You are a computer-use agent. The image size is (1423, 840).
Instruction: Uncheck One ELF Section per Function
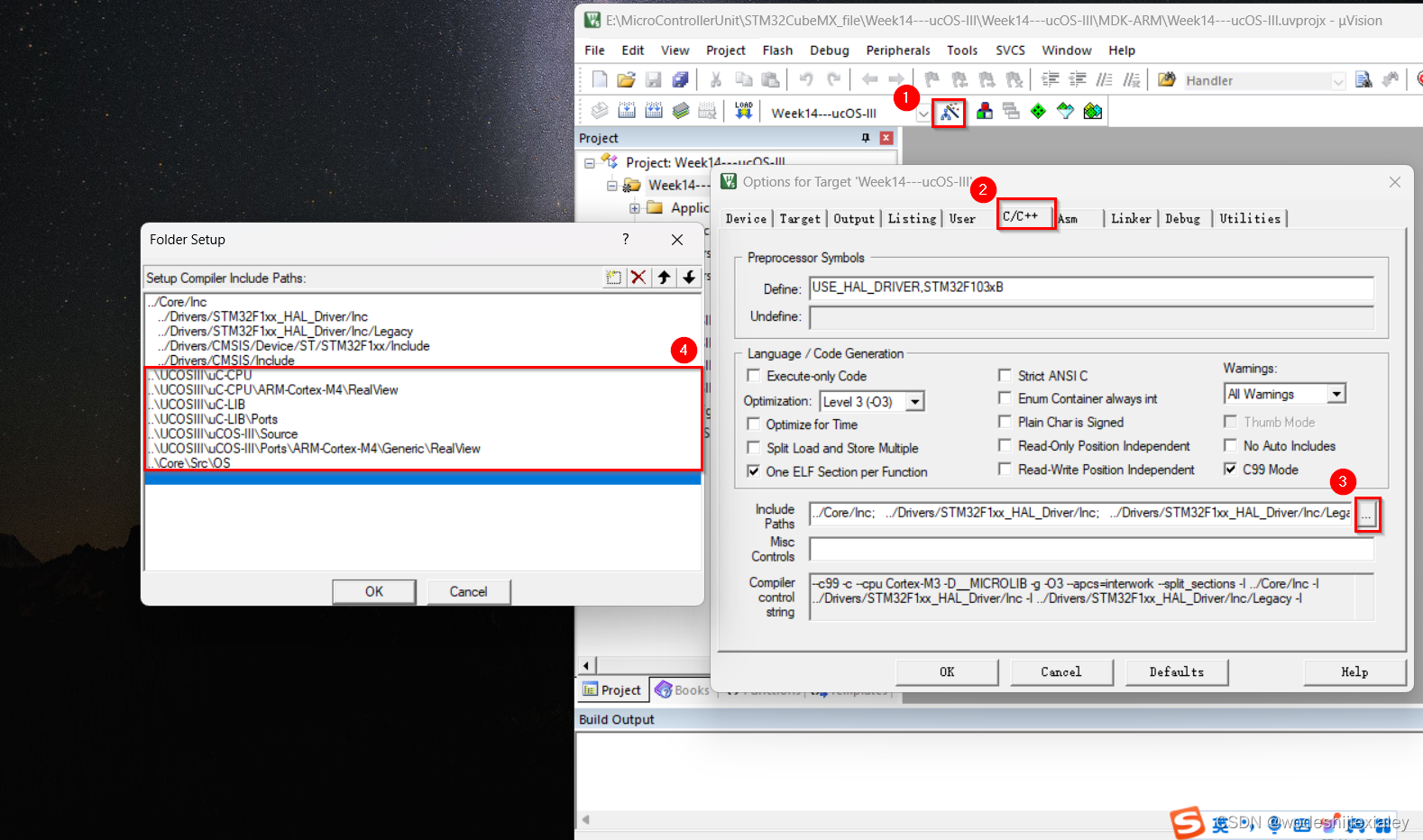coord(754,470)
